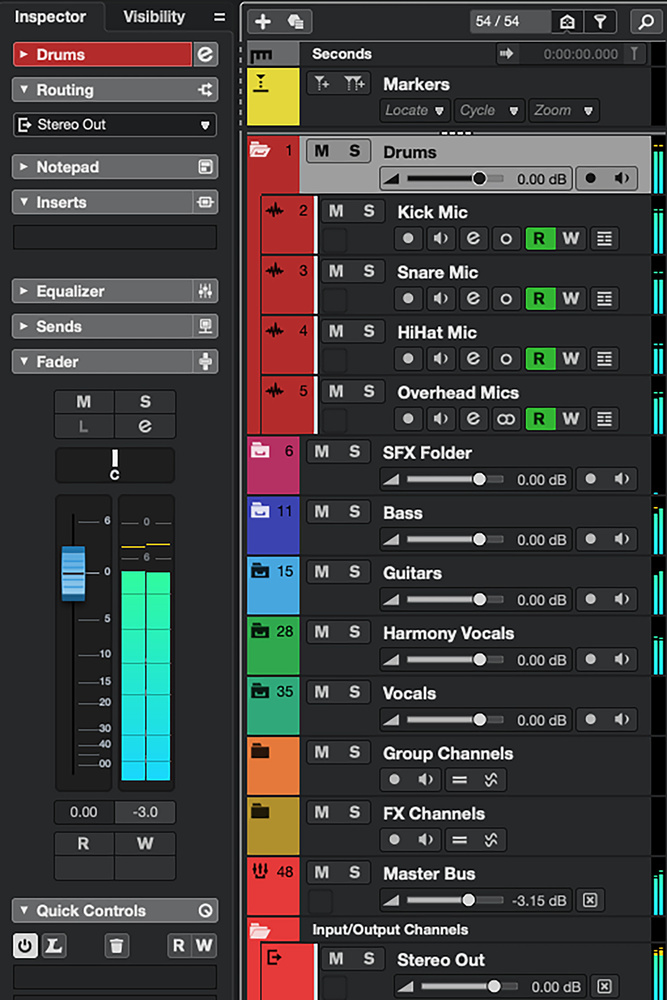
Task: Open the Inspector setup menu icon
Action: coord(219,17)
